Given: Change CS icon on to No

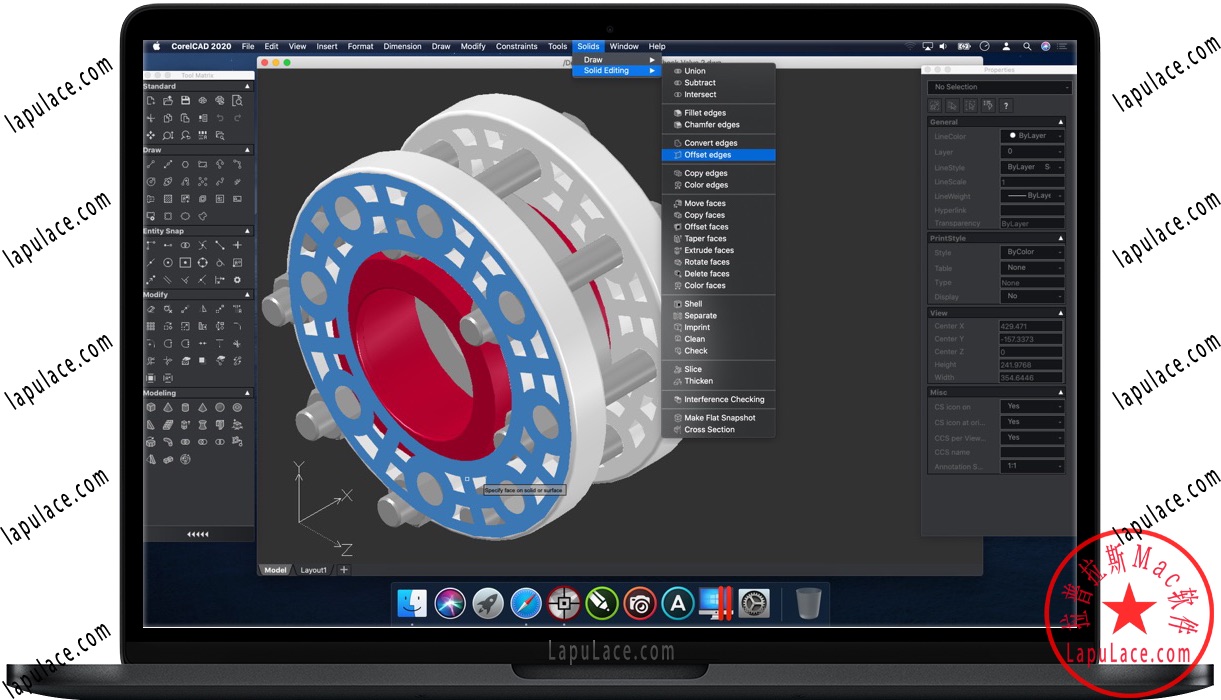Looking at the screenshot, I should click(x=1031, y=406).
